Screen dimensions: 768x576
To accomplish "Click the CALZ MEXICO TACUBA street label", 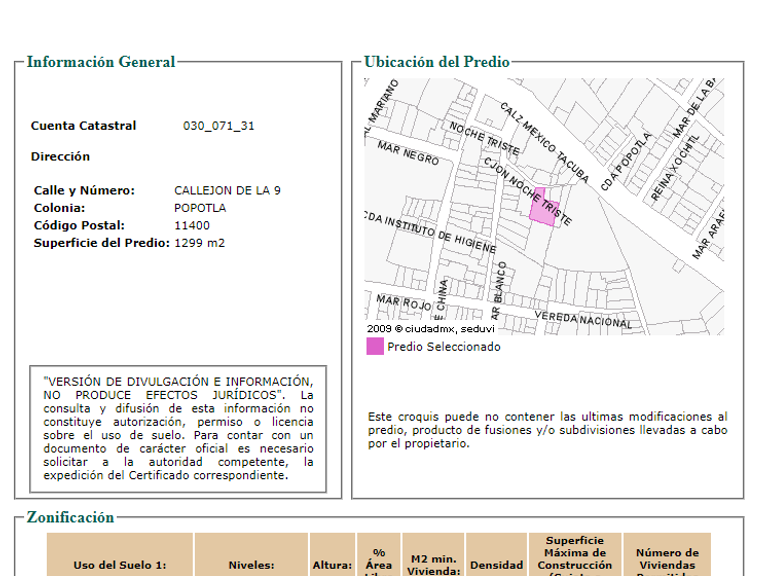I will tap(544, 143).
